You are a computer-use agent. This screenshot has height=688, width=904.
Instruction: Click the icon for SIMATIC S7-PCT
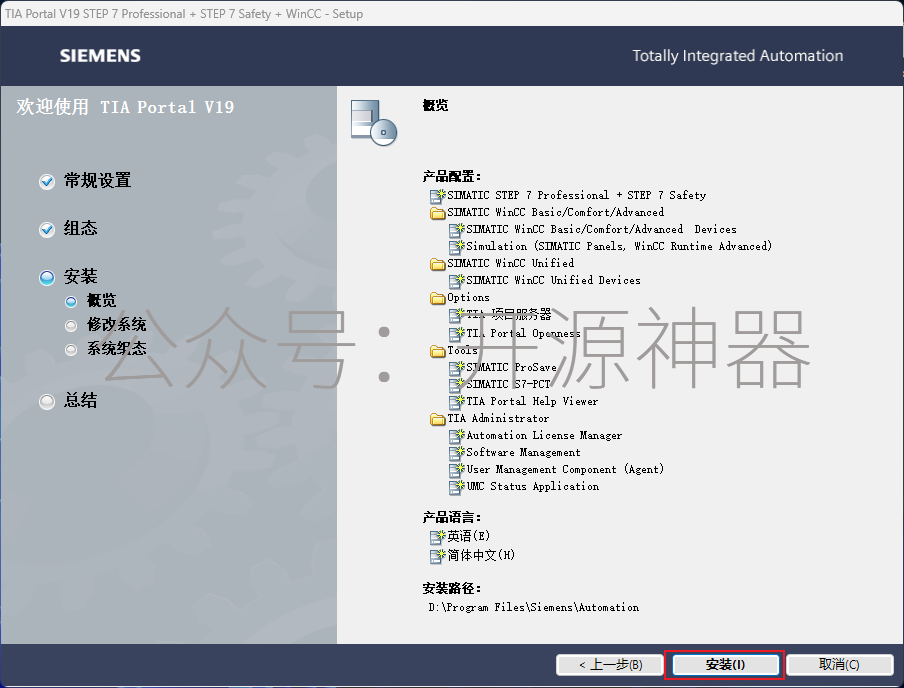click(x=457, y=385)
